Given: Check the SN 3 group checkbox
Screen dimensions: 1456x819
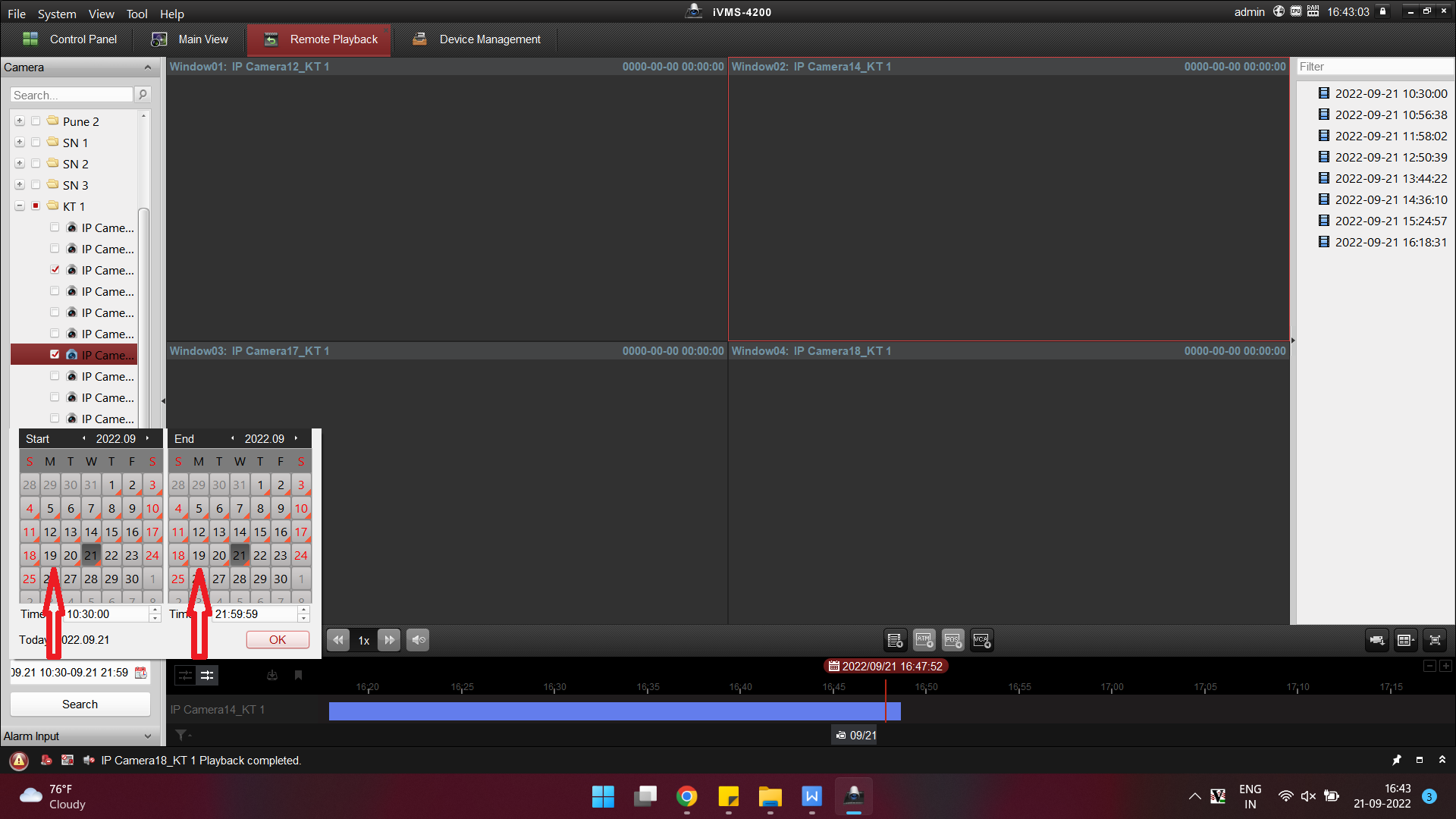Looking at the screenshot, I should coord(36,185).
